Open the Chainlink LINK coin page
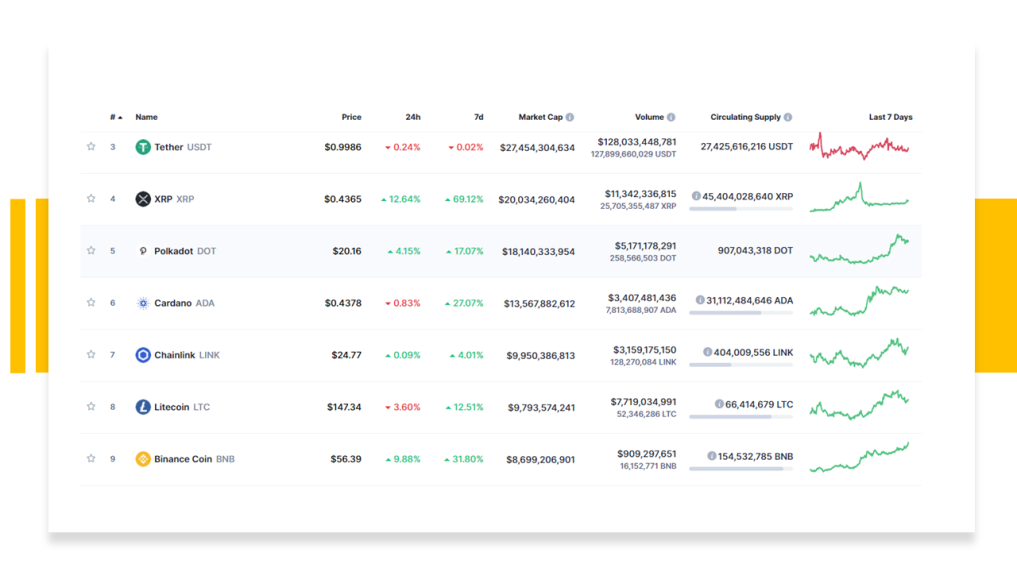1017x572 pixels. click(x=187, y=355)
